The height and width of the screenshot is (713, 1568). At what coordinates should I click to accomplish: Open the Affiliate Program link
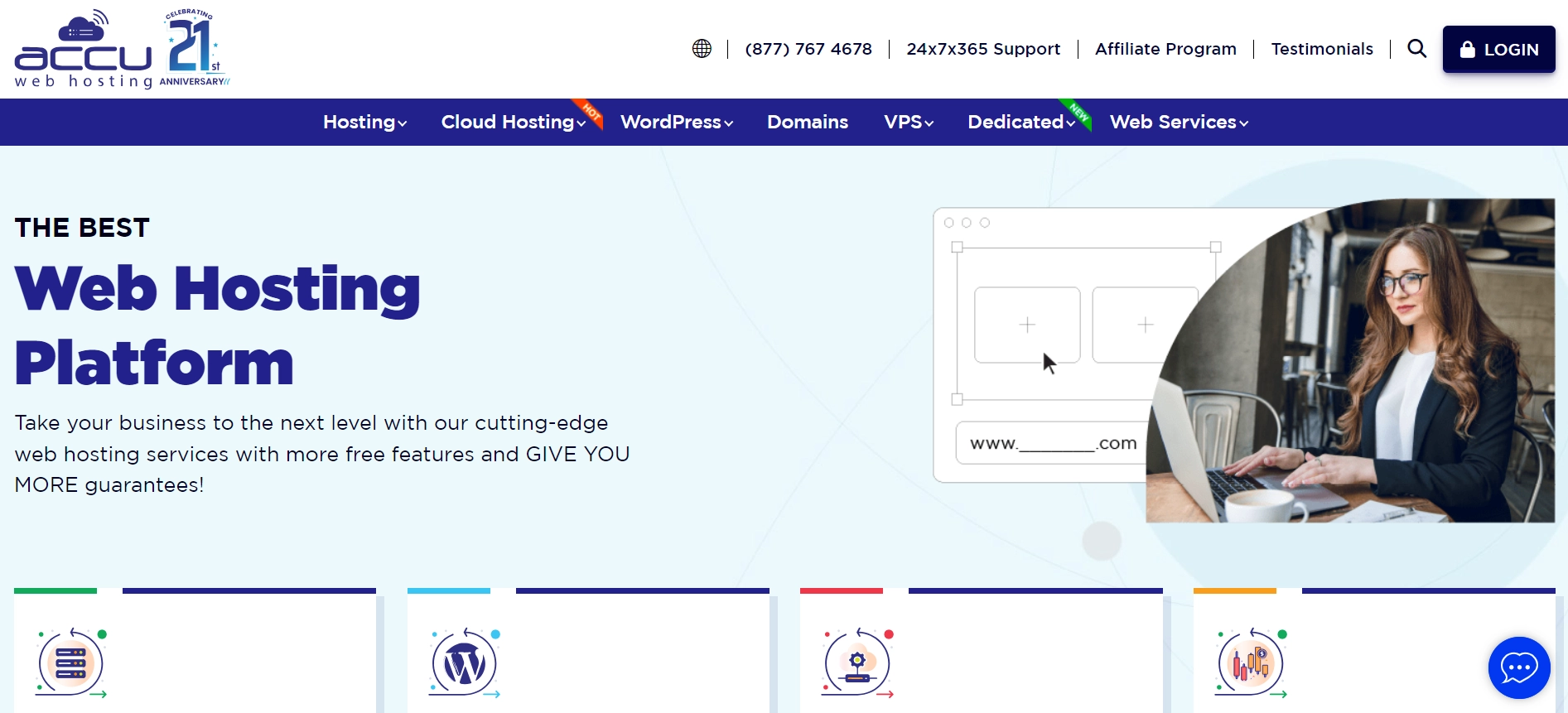point(1165,49)
